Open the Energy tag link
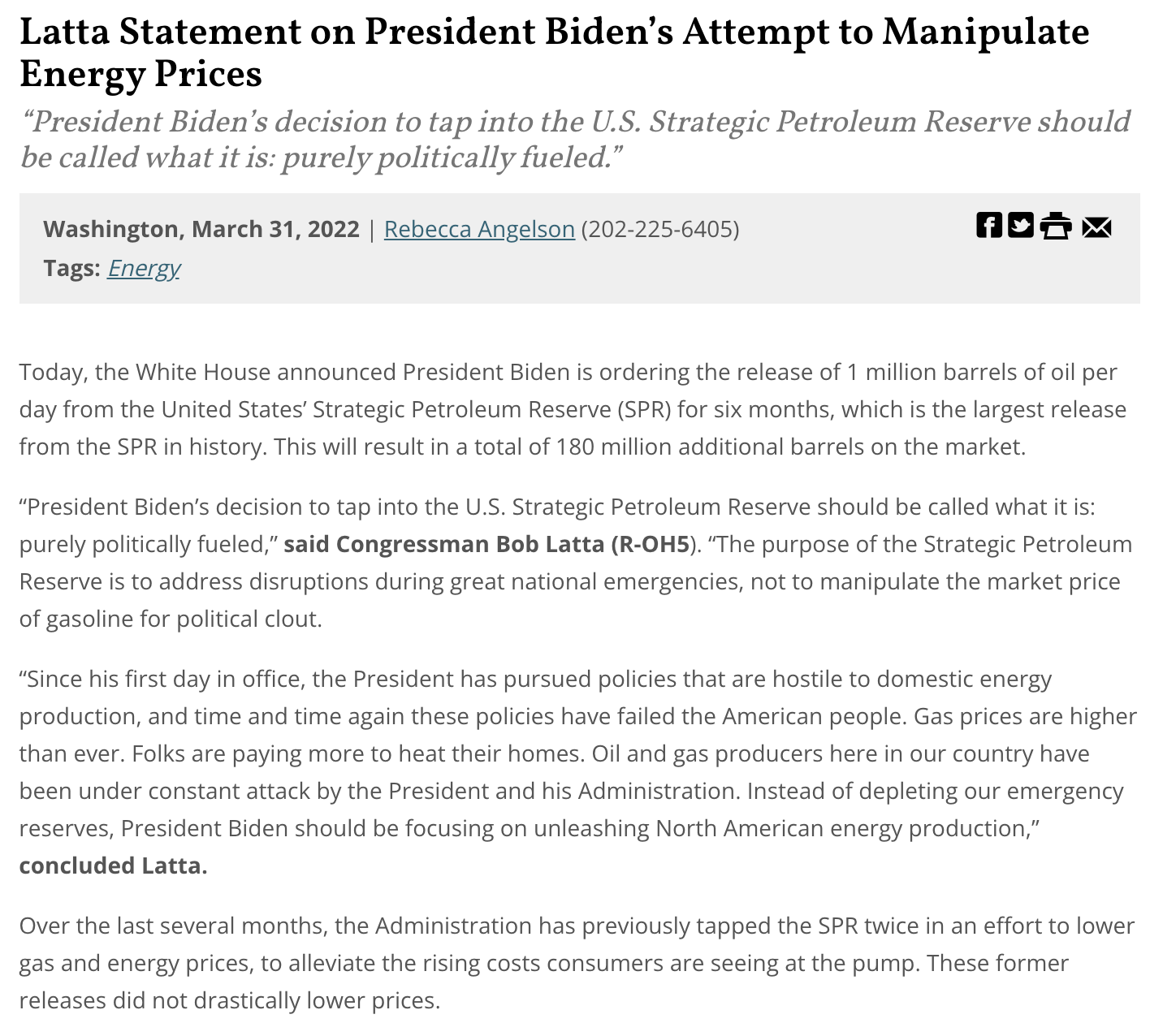The height and width of the screenshot is (1036, 1163). click(x=144, y=268)
